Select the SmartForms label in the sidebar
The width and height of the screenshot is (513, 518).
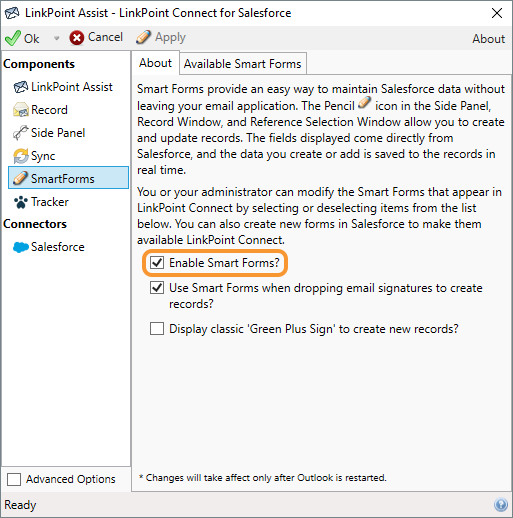63,179
